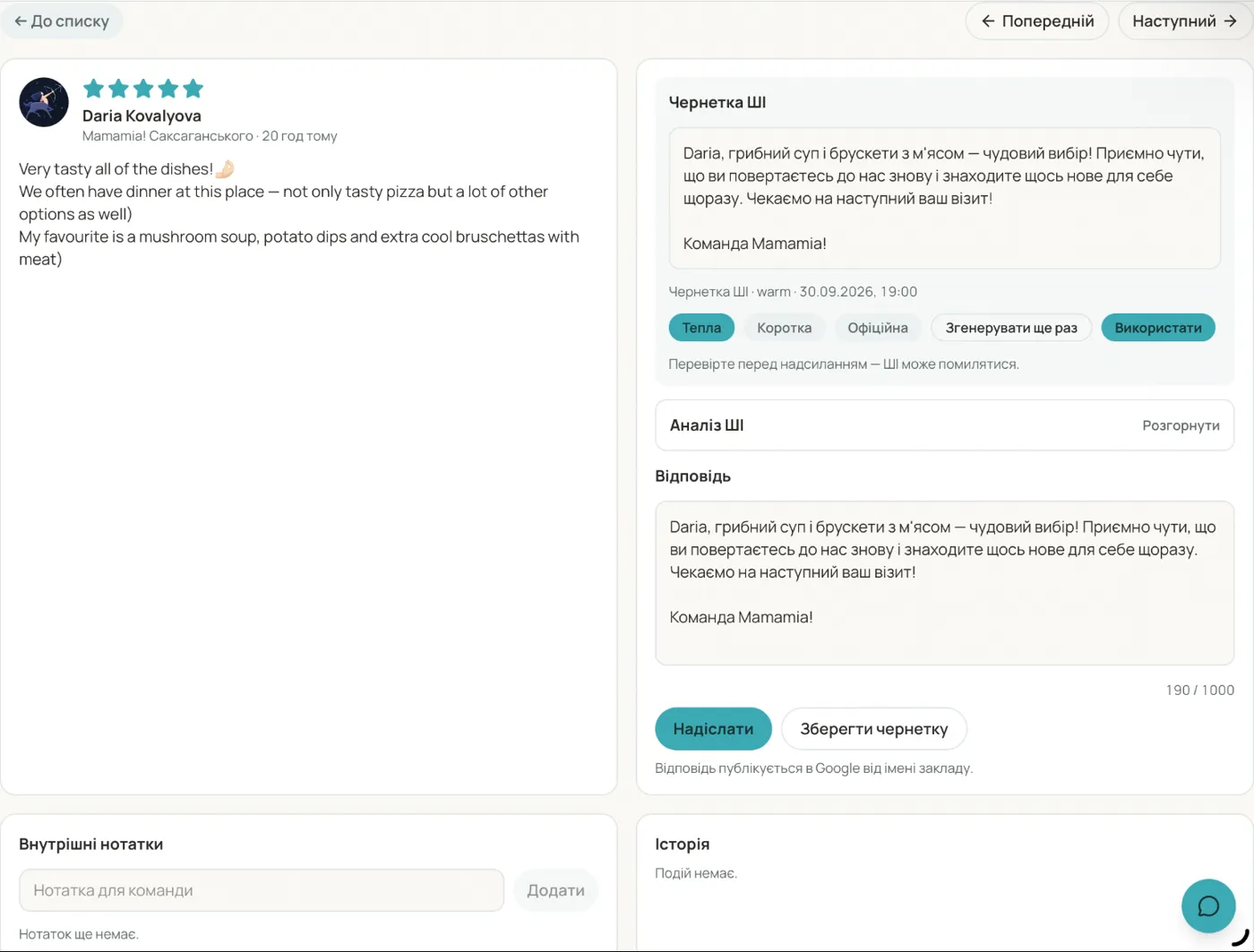Screen dimensions: 1254x952
Task: Send the reply with Надіслати
Action: pyautogui.click(x=713, y=729)
